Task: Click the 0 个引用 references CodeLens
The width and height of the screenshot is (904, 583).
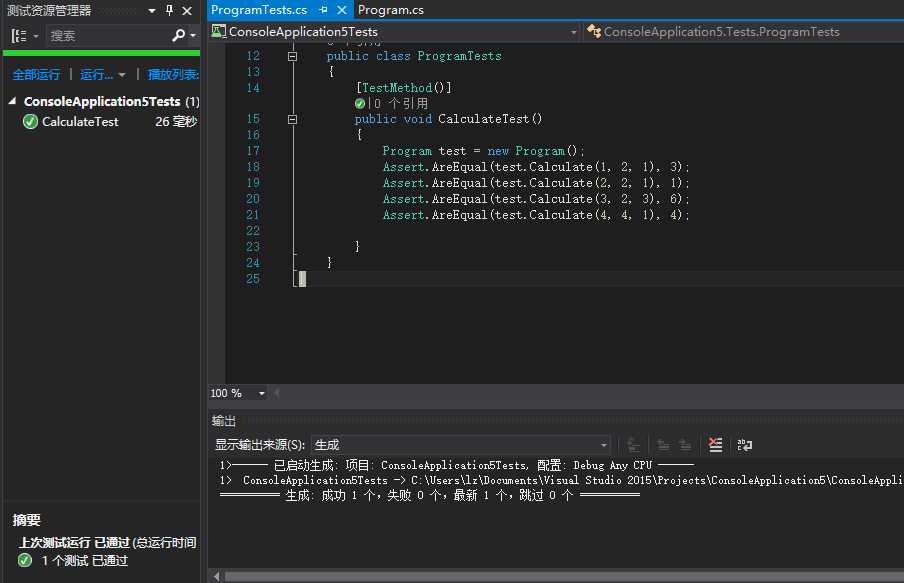Action: pos(401,104)
